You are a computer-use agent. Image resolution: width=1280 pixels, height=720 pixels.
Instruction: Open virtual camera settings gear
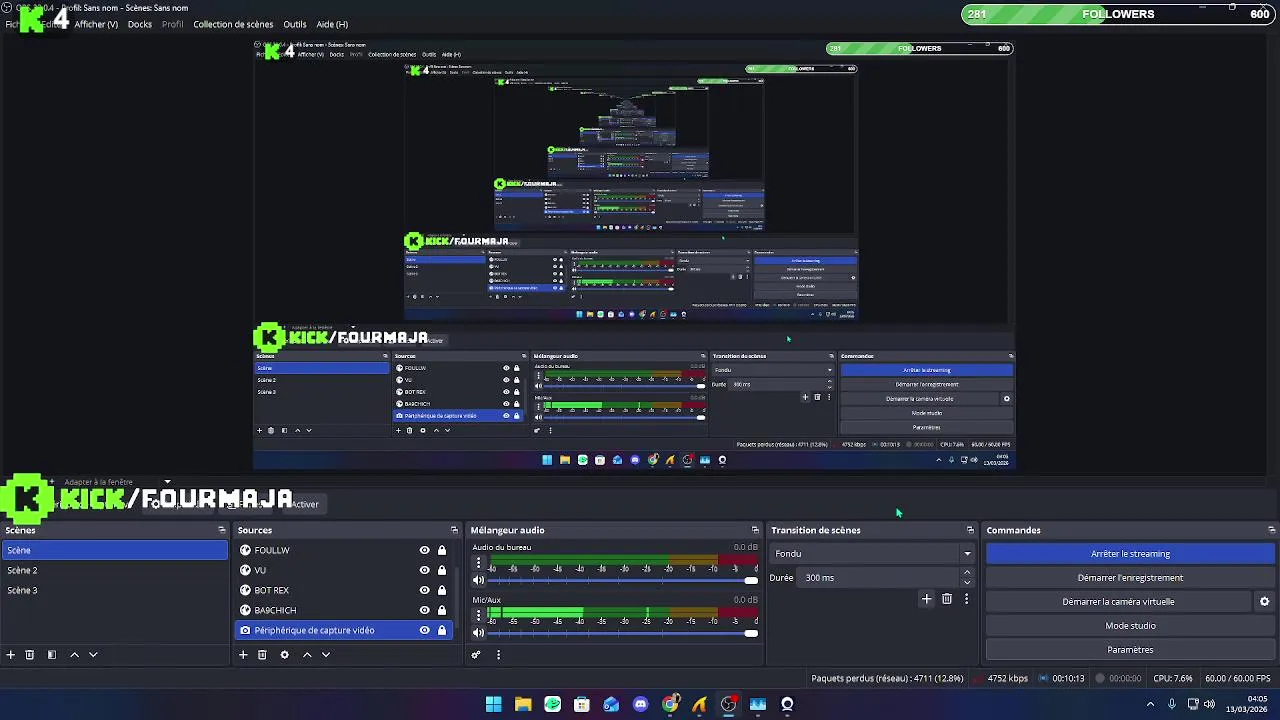pyautogui.click(x=1264, y=602)
